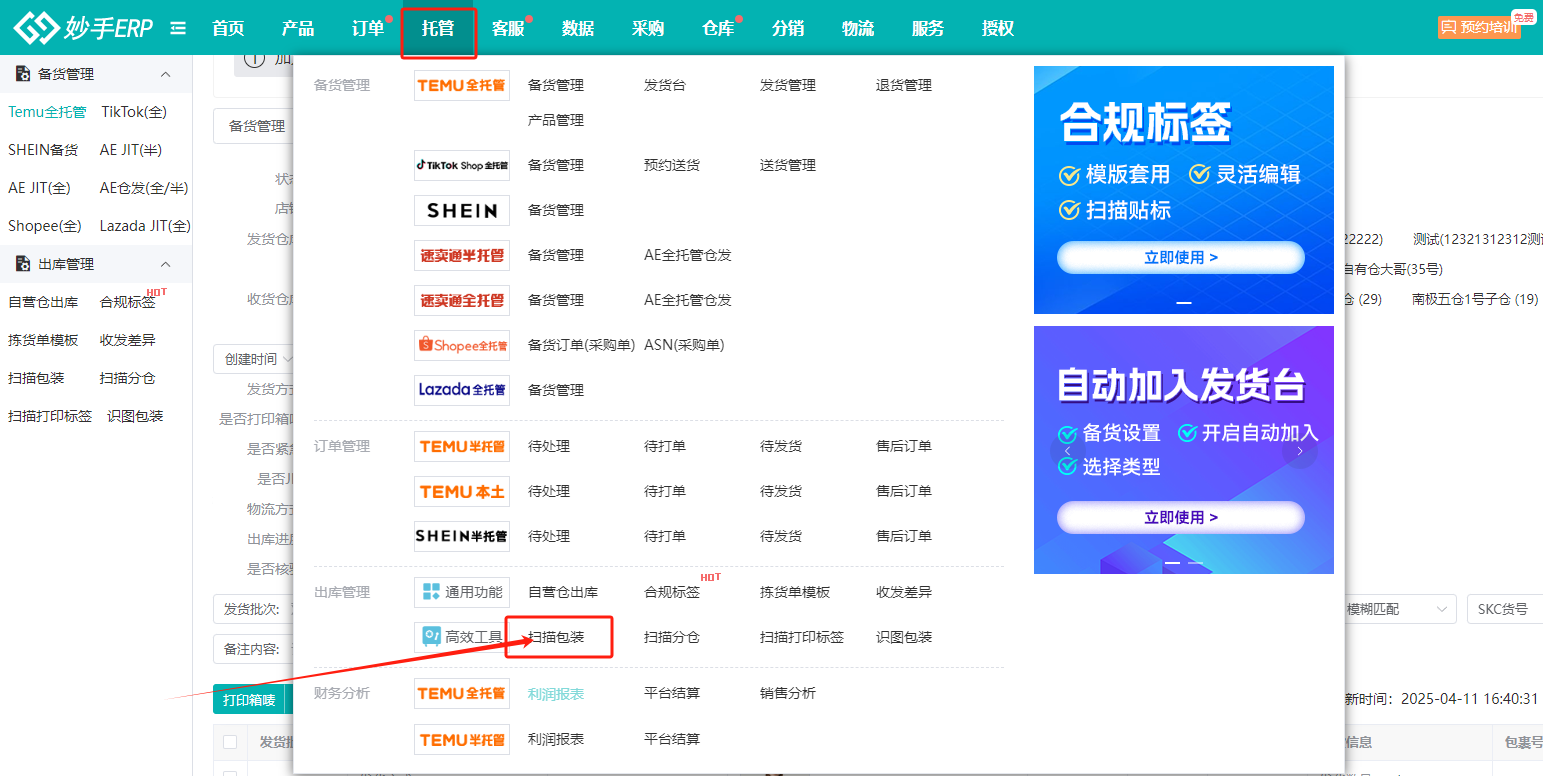Image resolution: width=1543 pixels, height=776 pixels.
Task: Click 预约送货 in the TikTok Shop row
Action: coord(672,165)
